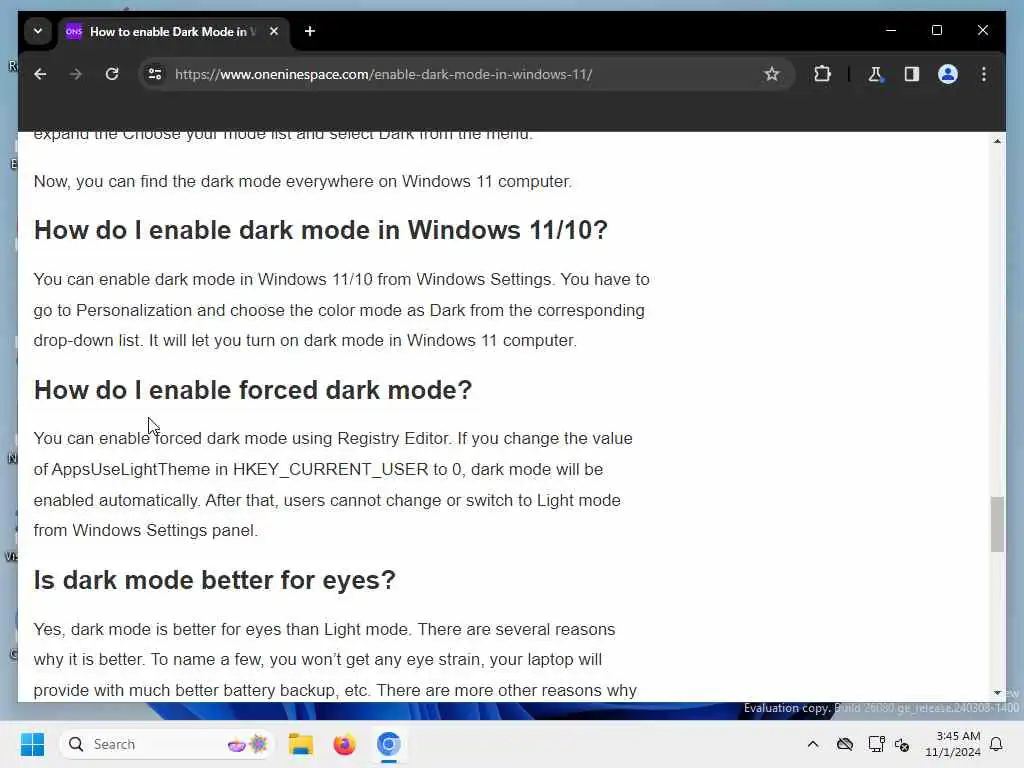1024x768 pixels.
Task: Click the scrollbar up arrow
Action: 997,141
